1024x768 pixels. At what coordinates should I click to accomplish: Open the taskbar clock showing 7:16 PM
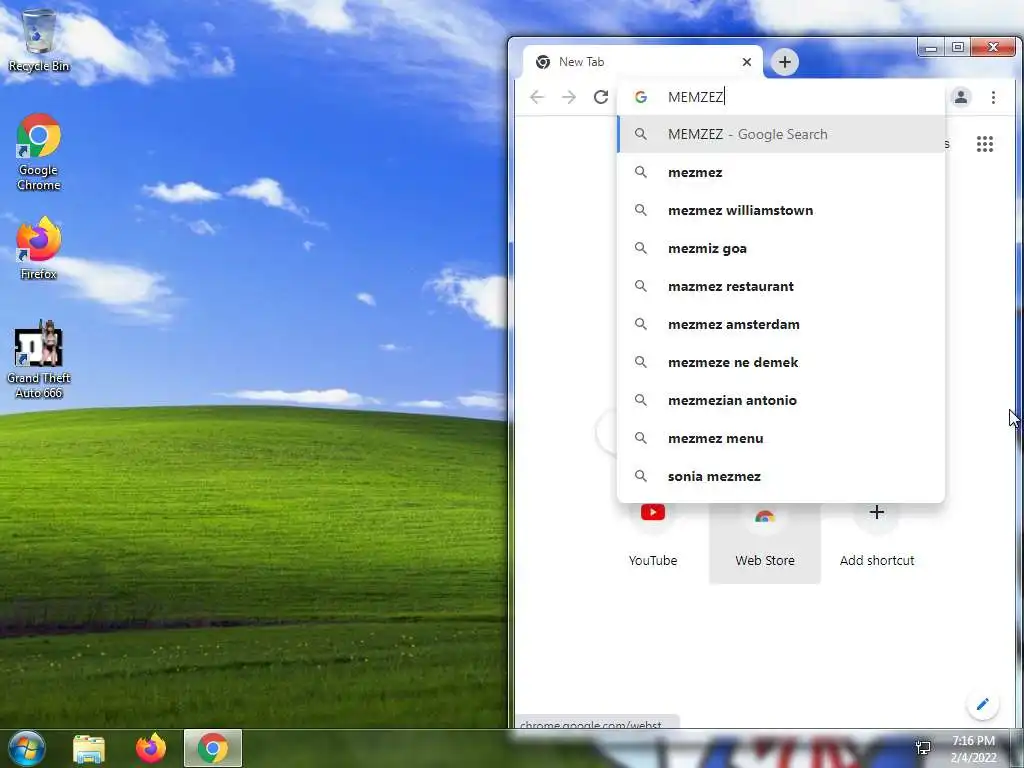973,749
